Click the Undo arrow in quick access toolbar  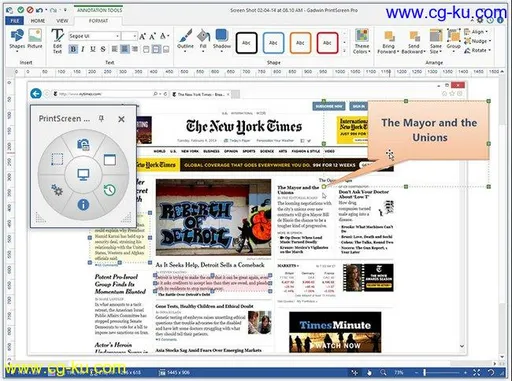tap(39, 10)
